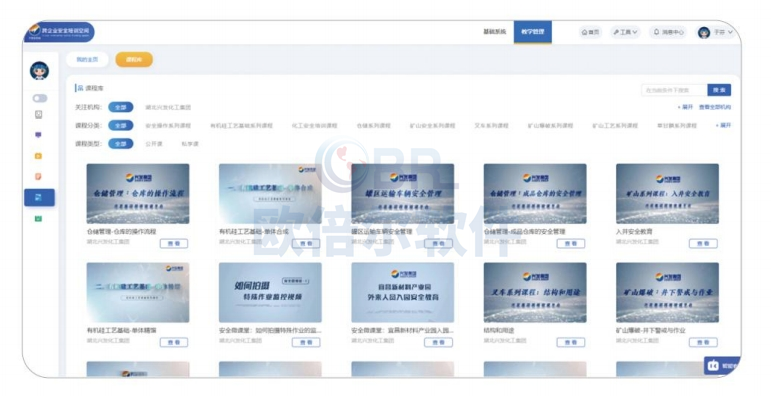Viewport: 771px width, 396px height.
Task: Click 查看 for 罐区运输车辆安全管理
Action: pos(438,244)
